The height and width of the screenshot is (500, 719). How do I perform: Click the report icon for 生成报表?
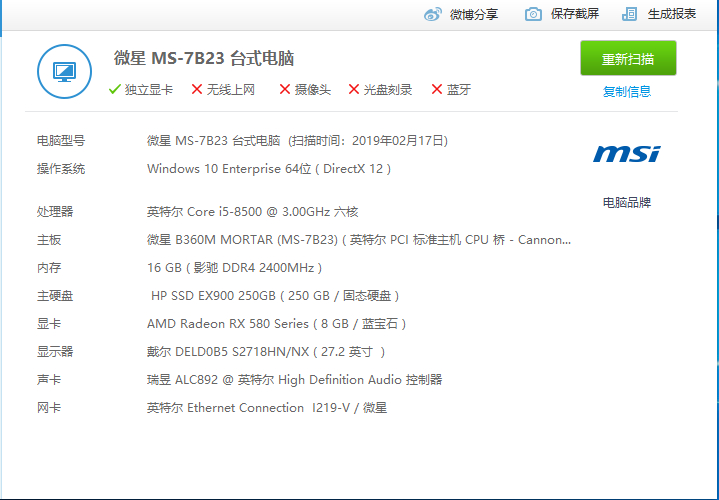629,14
